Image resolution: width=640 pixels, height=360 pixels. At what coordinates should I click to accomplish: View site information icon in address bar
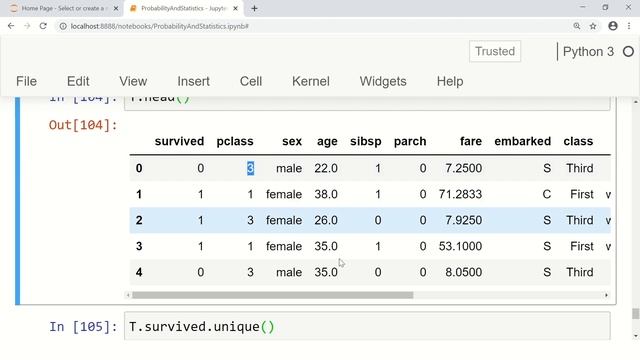[63, 26]
